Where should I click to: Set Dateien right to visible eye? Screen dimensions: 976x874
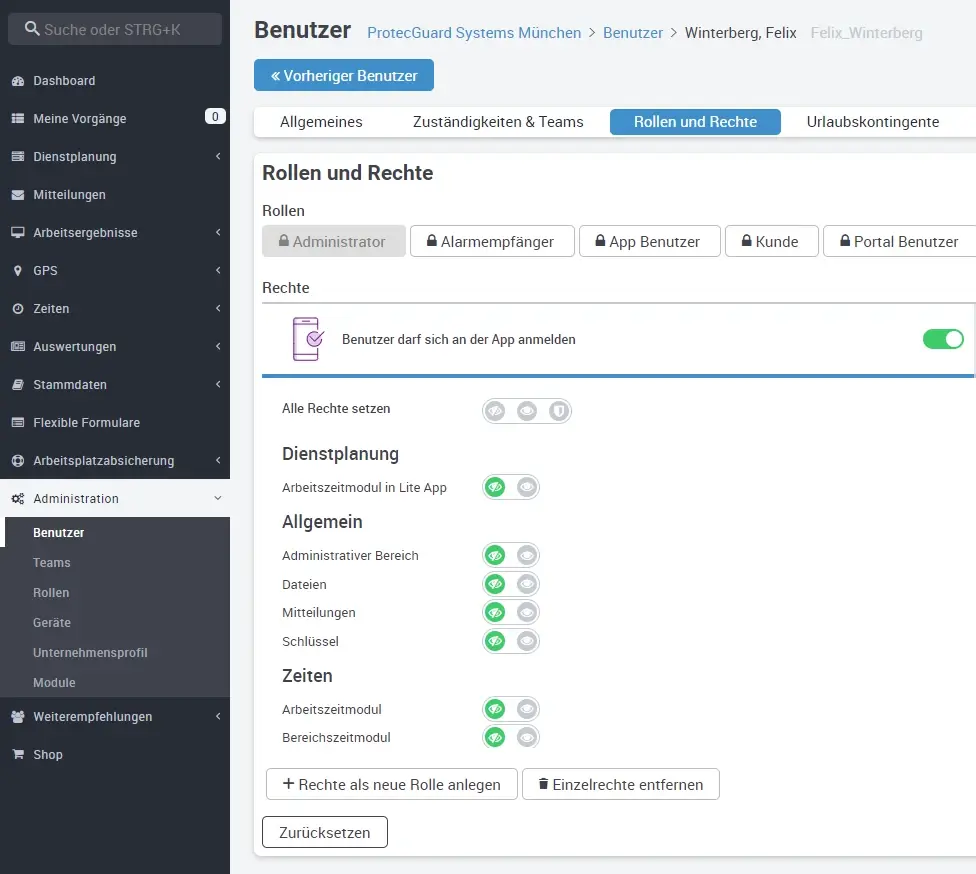(x=527, y=584)
